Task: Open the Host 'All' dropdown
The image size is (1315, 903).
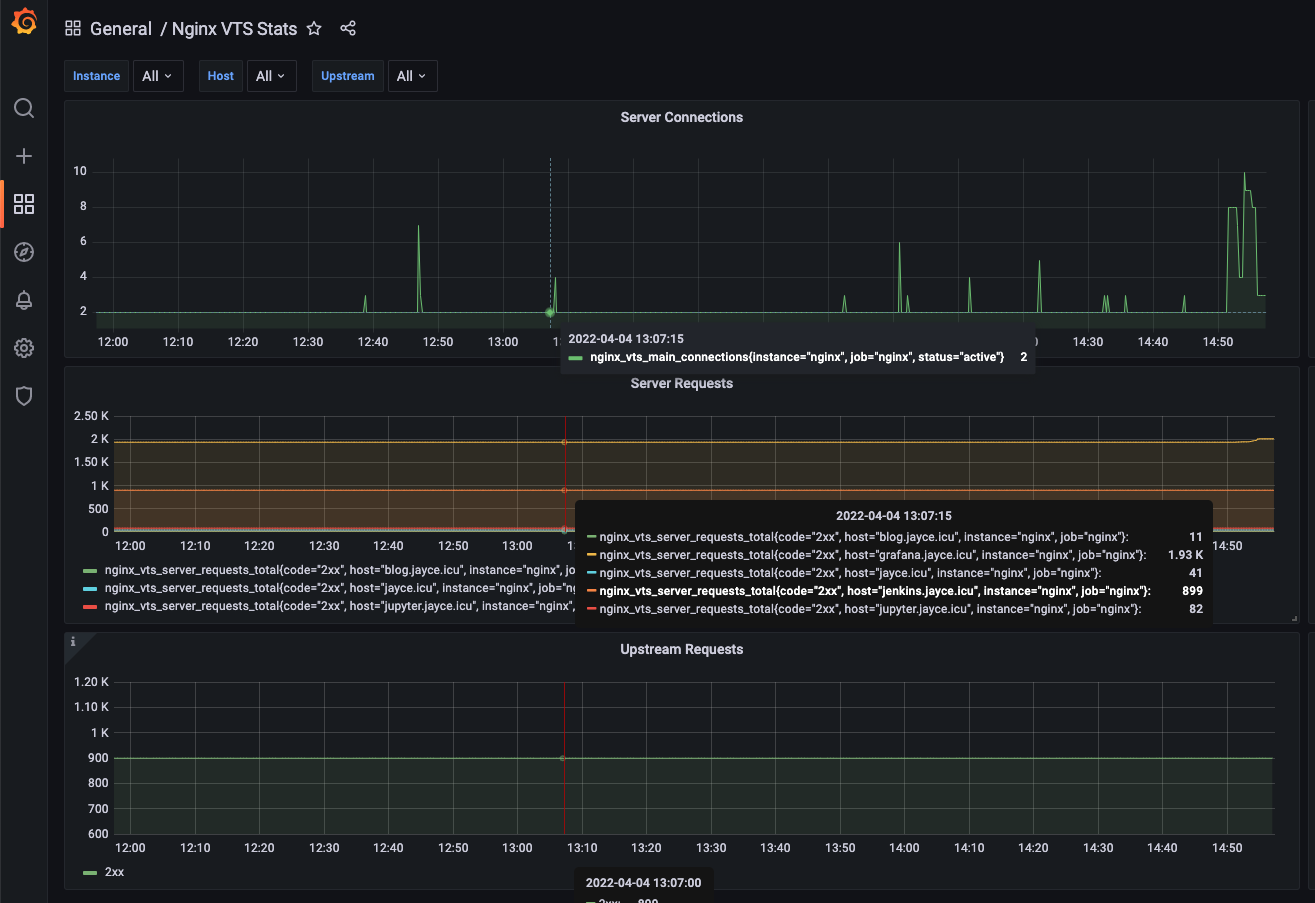Action: [271, 75]
